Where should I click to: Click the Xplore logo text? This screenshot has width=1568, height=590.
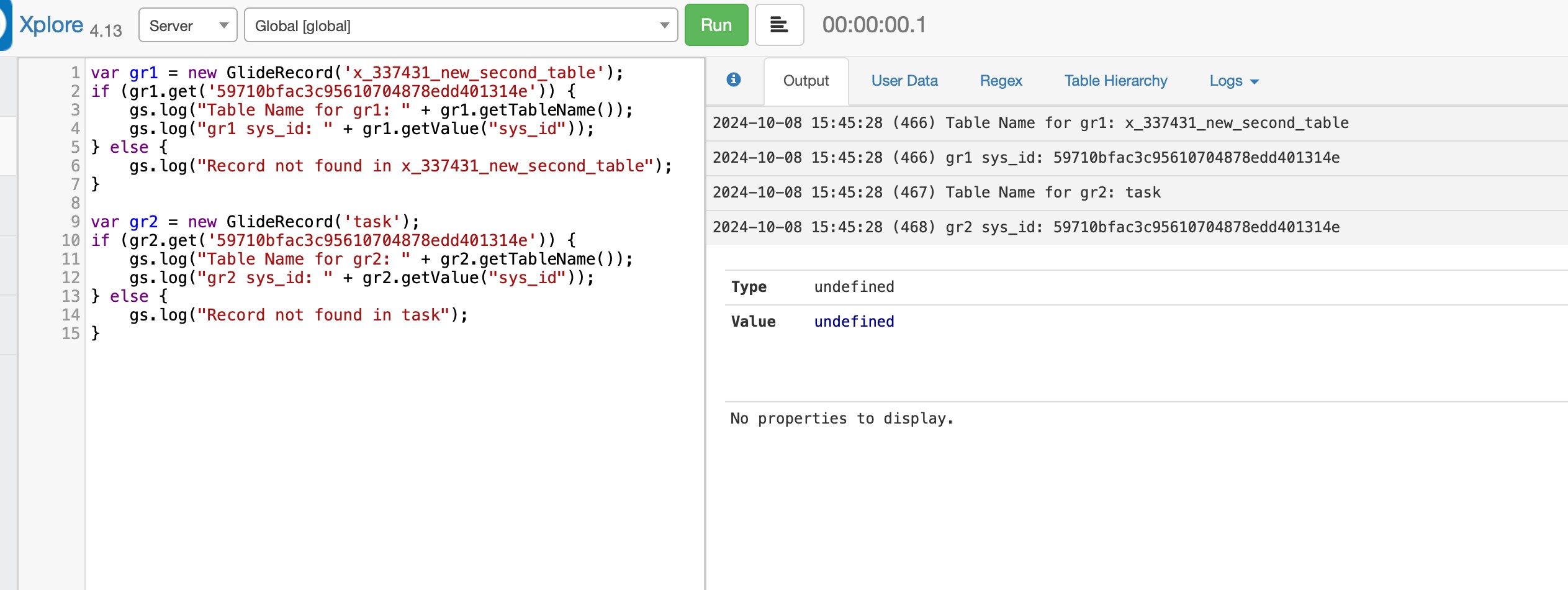pos(51,25)
